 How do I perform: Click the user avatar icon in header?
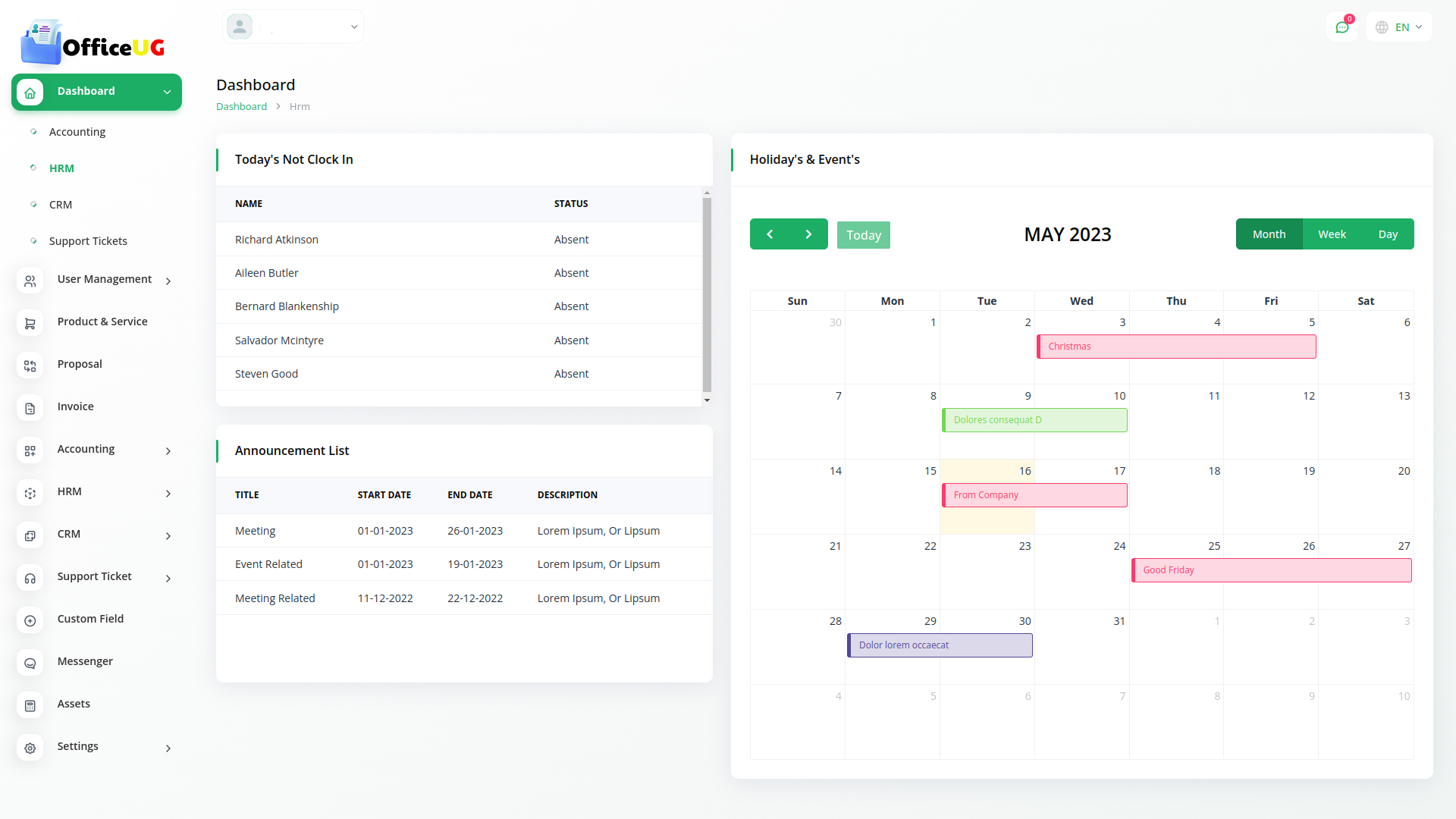click(240, 27)
